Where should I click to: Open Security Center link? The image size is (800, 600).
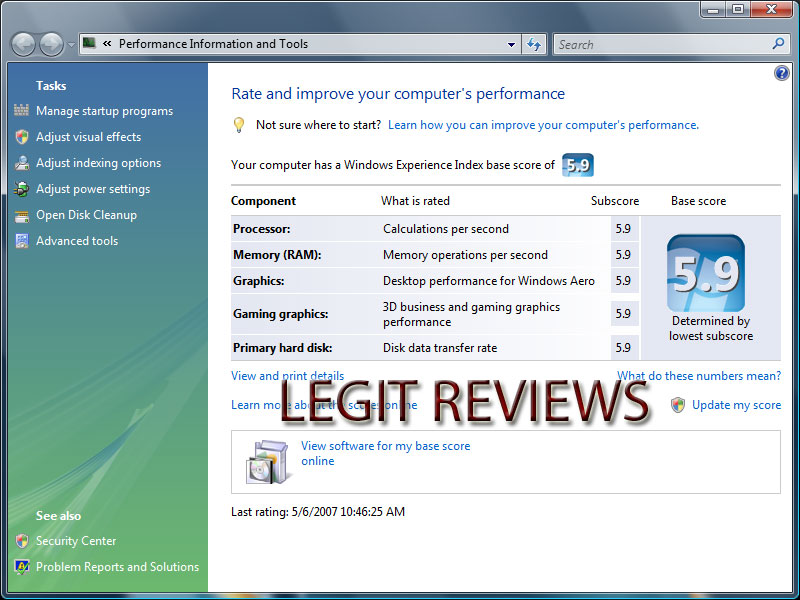(76, 541)
